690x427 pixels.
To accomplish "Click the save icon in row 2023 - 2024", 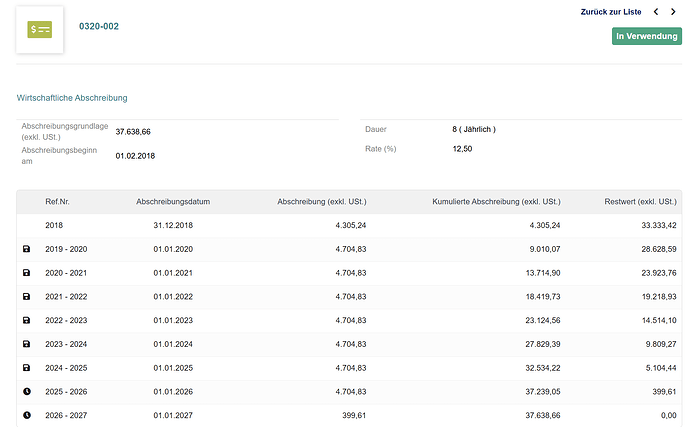I will [x=26, y=344].
